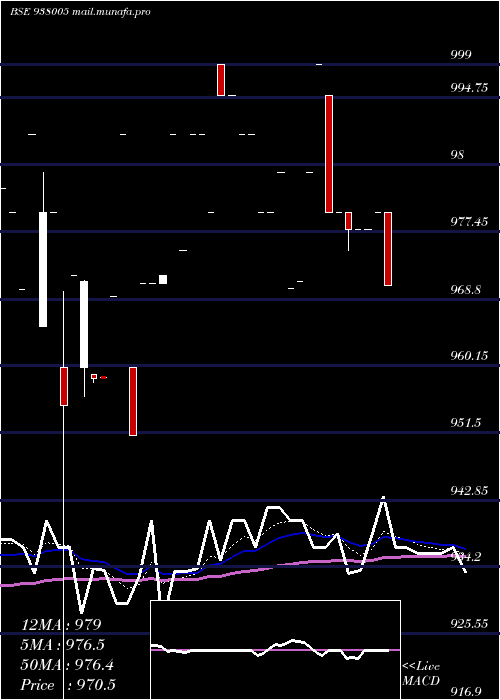Click the '<<Live MACD' label
The width and height of the screenshot is (500, 700).
click(421, 674)
